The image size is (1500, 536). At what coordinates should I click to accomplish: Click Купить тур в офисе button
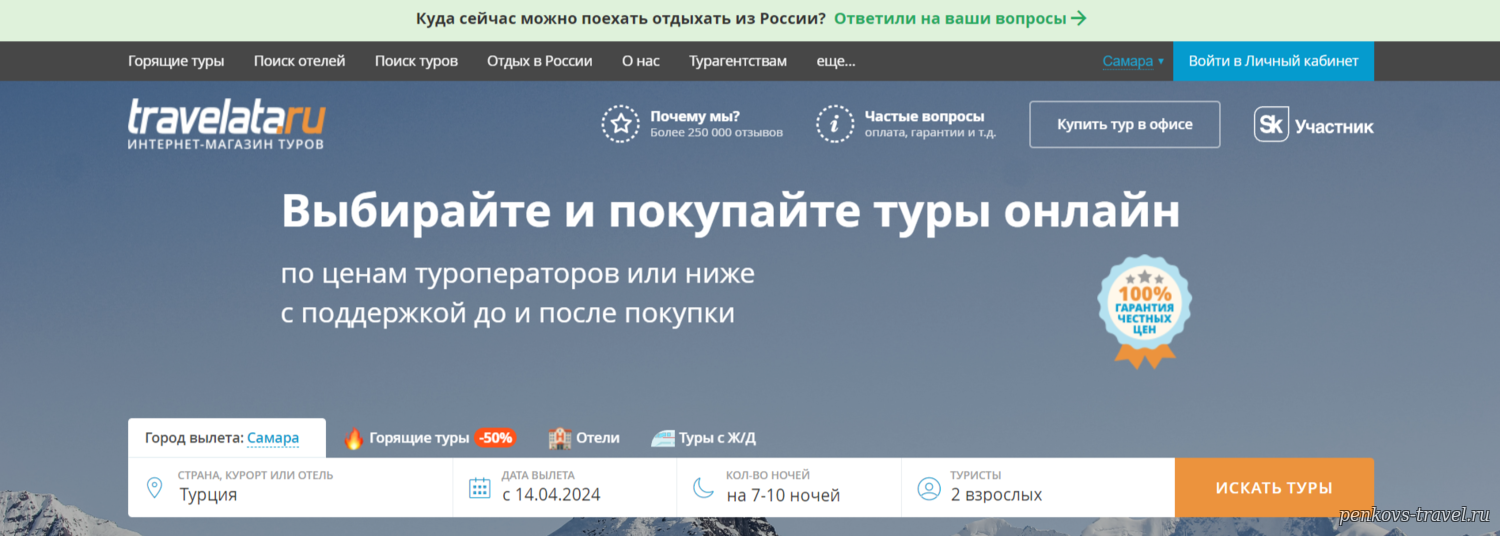(x=1125, y=124)
